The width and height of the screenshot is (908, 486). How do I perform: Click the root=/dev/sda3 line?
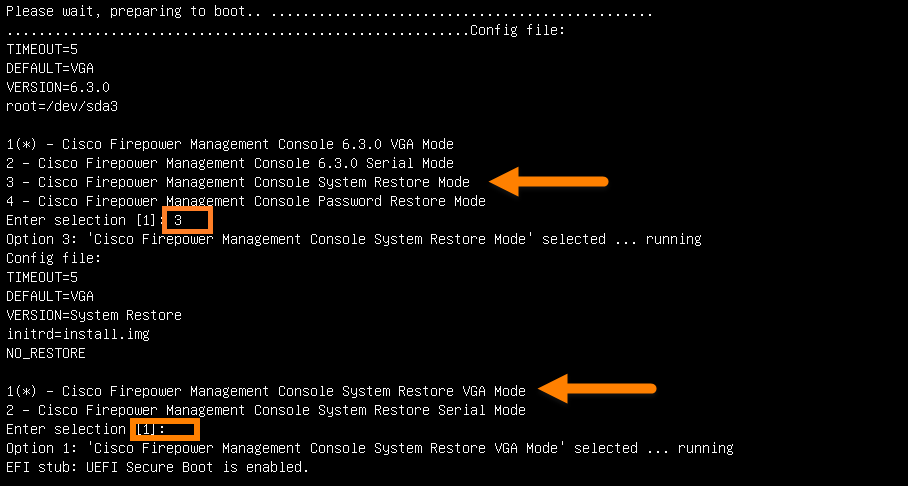(x=62, y=107)
